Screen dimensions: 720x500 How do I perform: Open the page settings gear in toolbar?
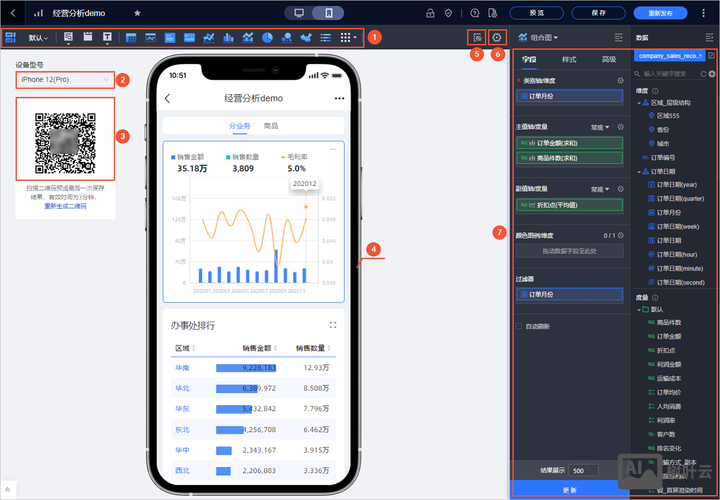tap(497, 37)
